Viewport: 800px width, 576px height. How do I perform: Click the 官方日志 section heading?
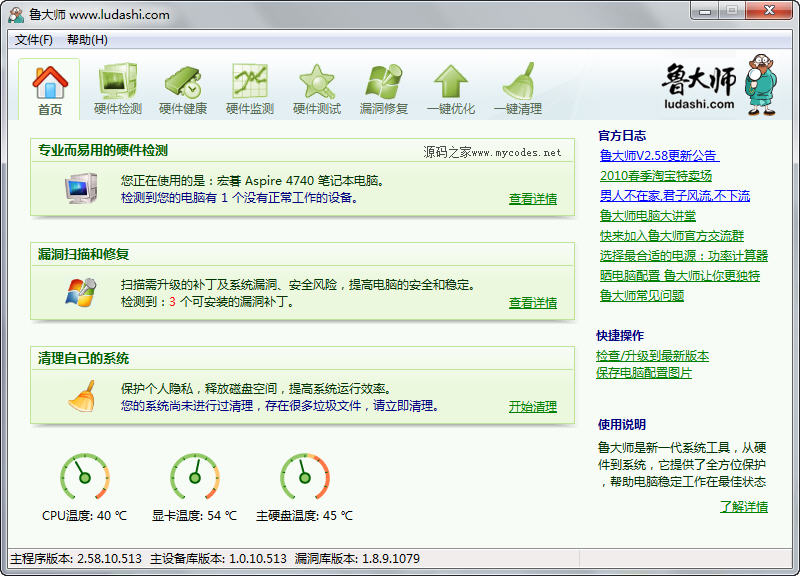[622, 136]
